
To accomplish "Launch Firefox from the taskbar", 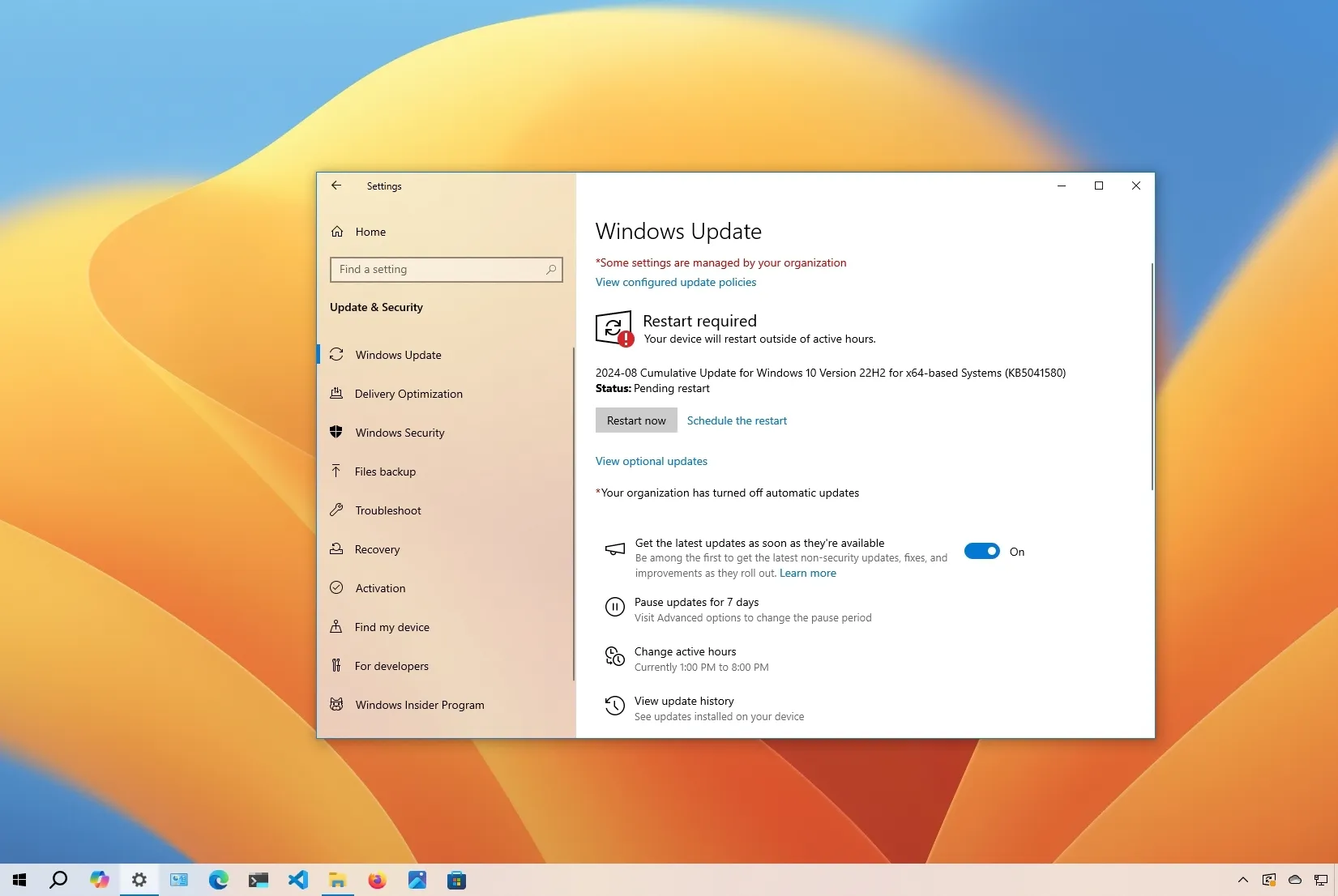I will (377, 880).
